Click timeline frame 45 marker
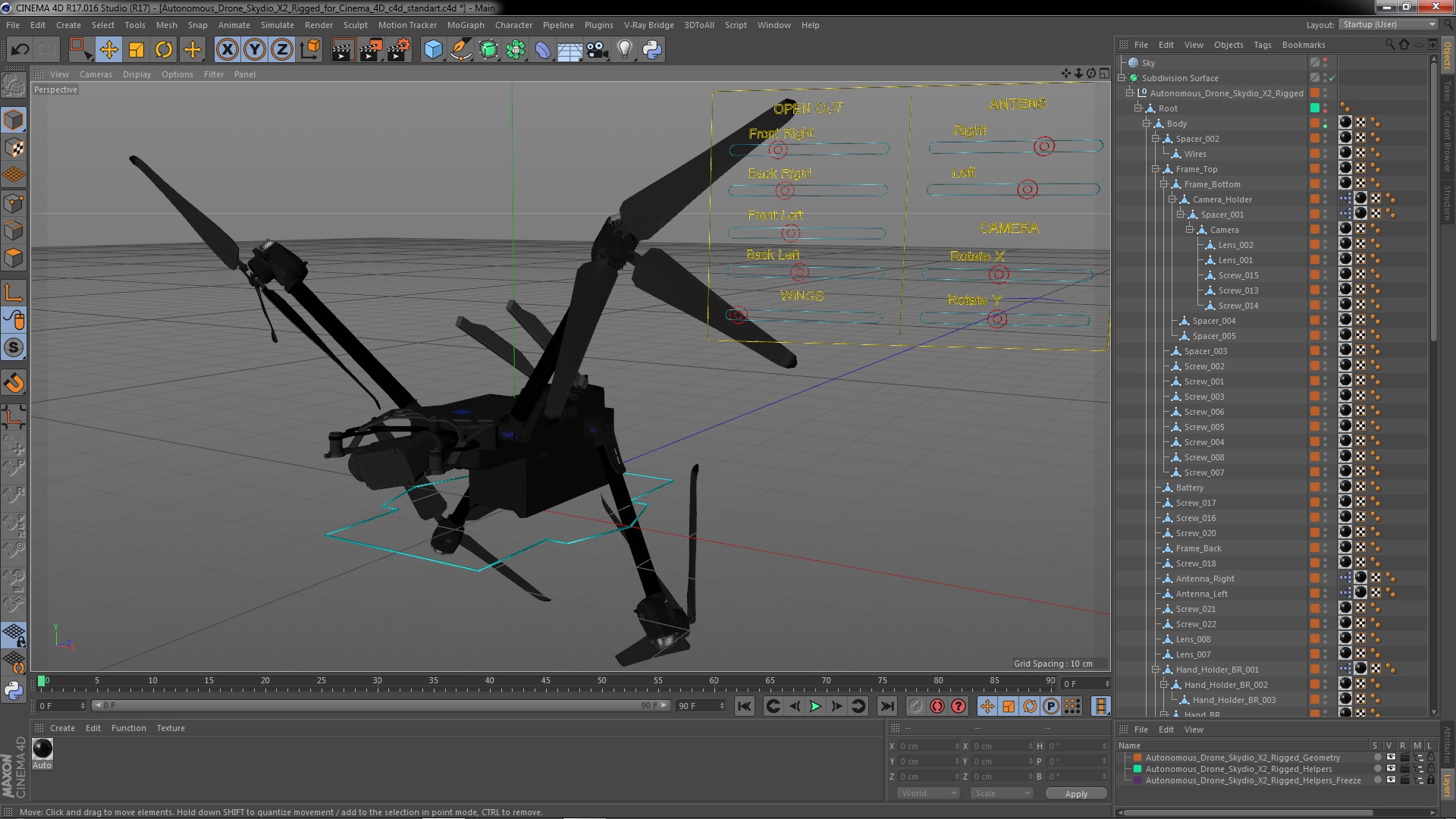 (545, 682)
